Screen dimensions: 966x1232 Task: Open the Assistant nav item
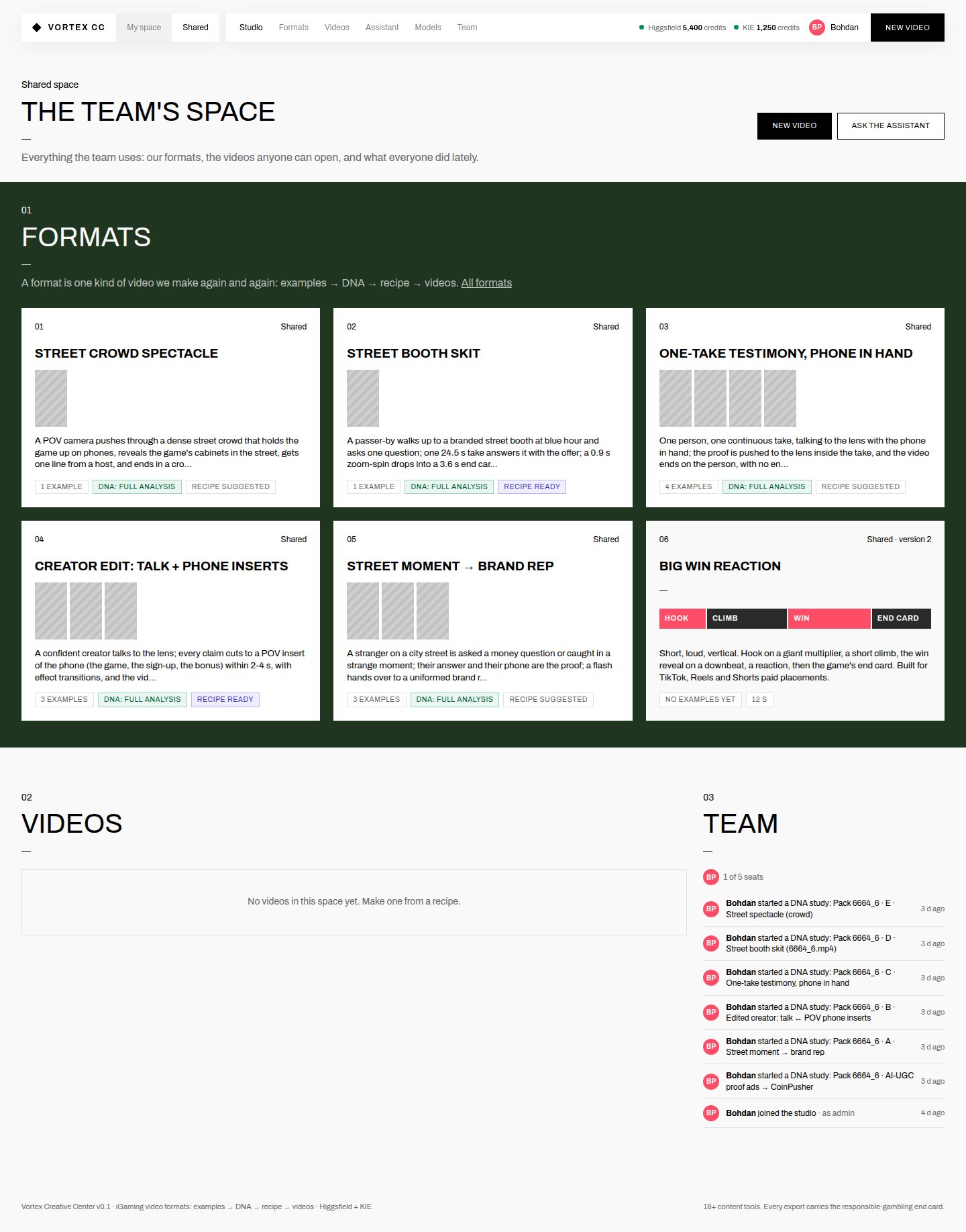[x=382, y=28]
